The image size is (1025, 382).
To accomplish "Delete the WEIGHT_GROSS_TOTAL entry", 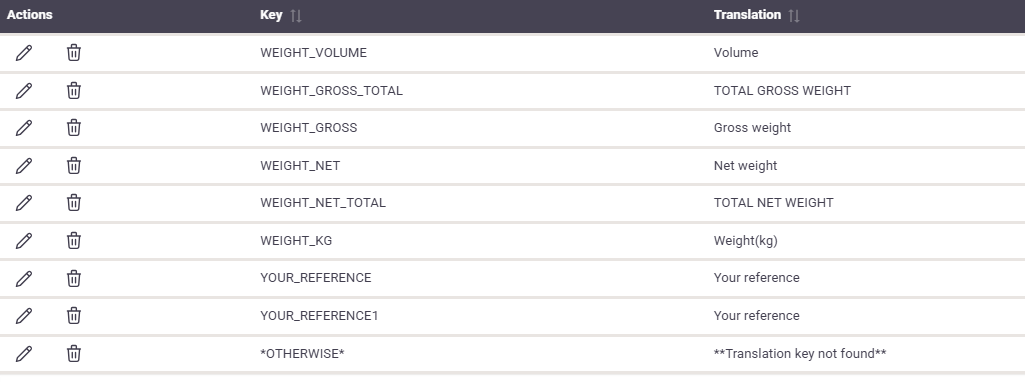I will (74, 90).
